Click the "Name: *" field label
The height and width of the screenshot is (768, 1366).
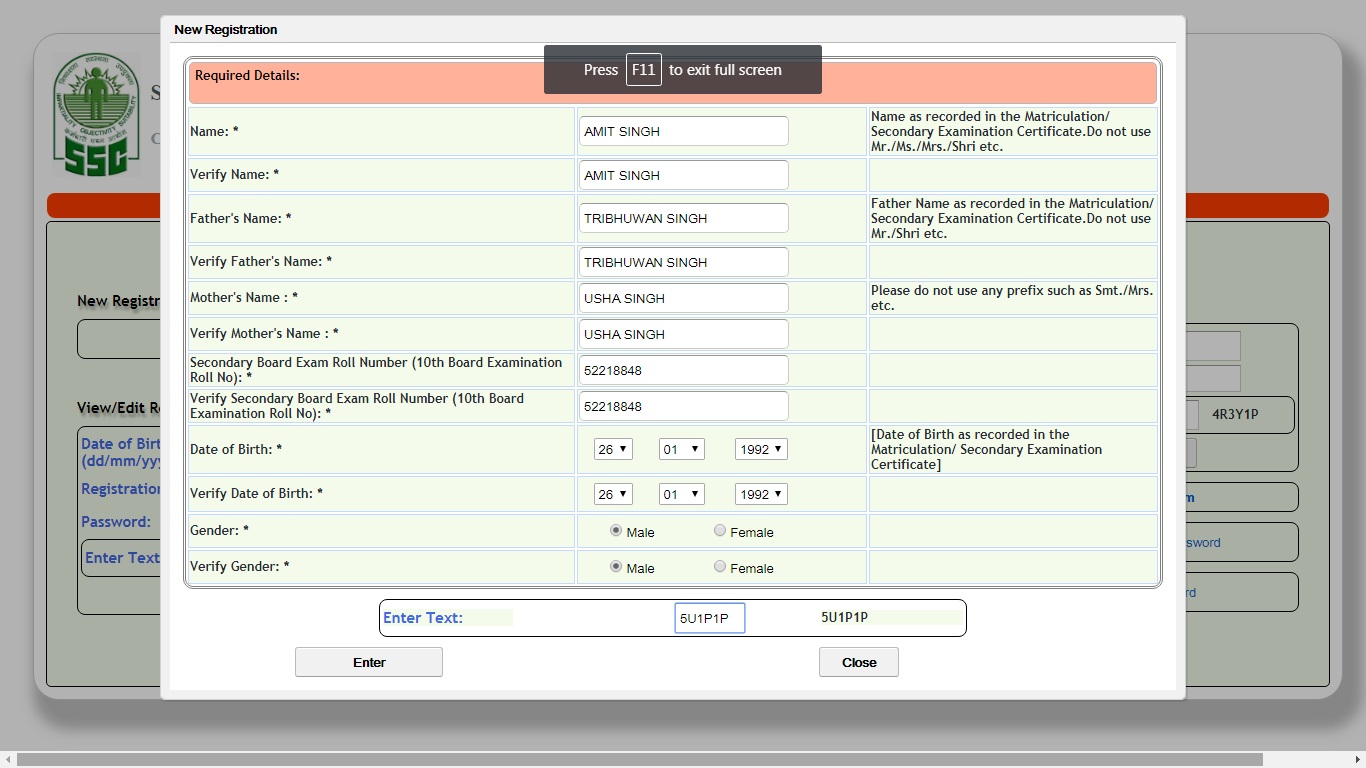tap(214, 131)
